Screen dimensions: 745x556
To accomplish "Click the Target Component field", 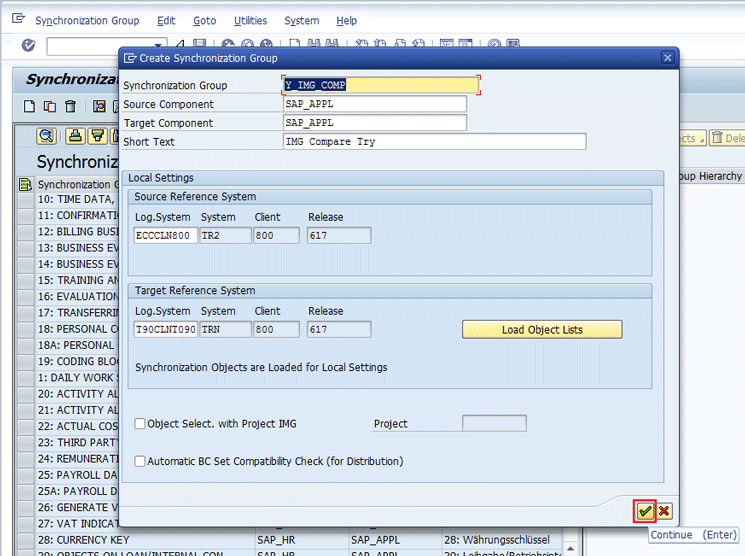I will point(374,123).
